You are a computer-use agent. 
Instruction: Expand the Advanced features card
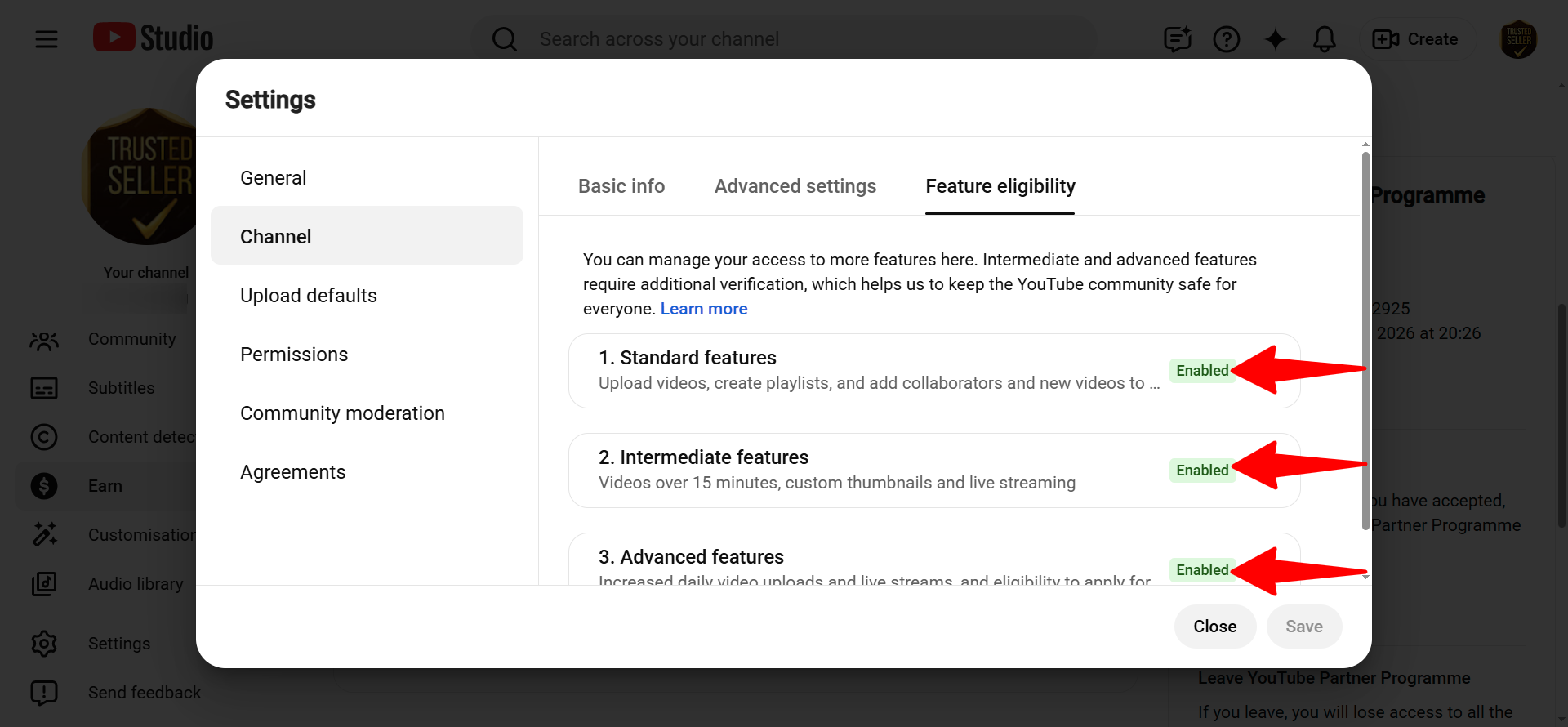point(934,560)
